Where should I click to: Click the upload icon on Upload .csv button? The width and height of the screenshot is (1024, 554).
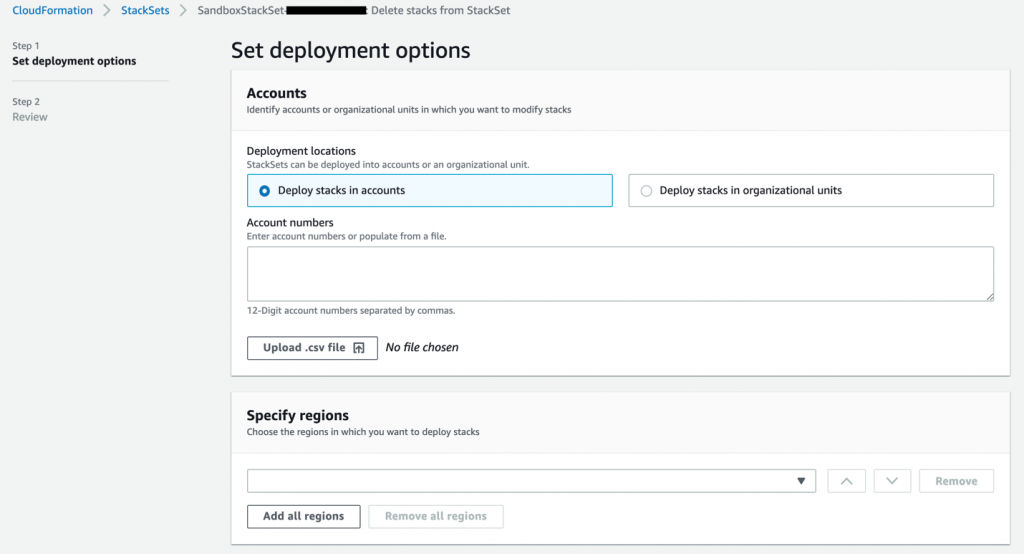click(359, 348)
